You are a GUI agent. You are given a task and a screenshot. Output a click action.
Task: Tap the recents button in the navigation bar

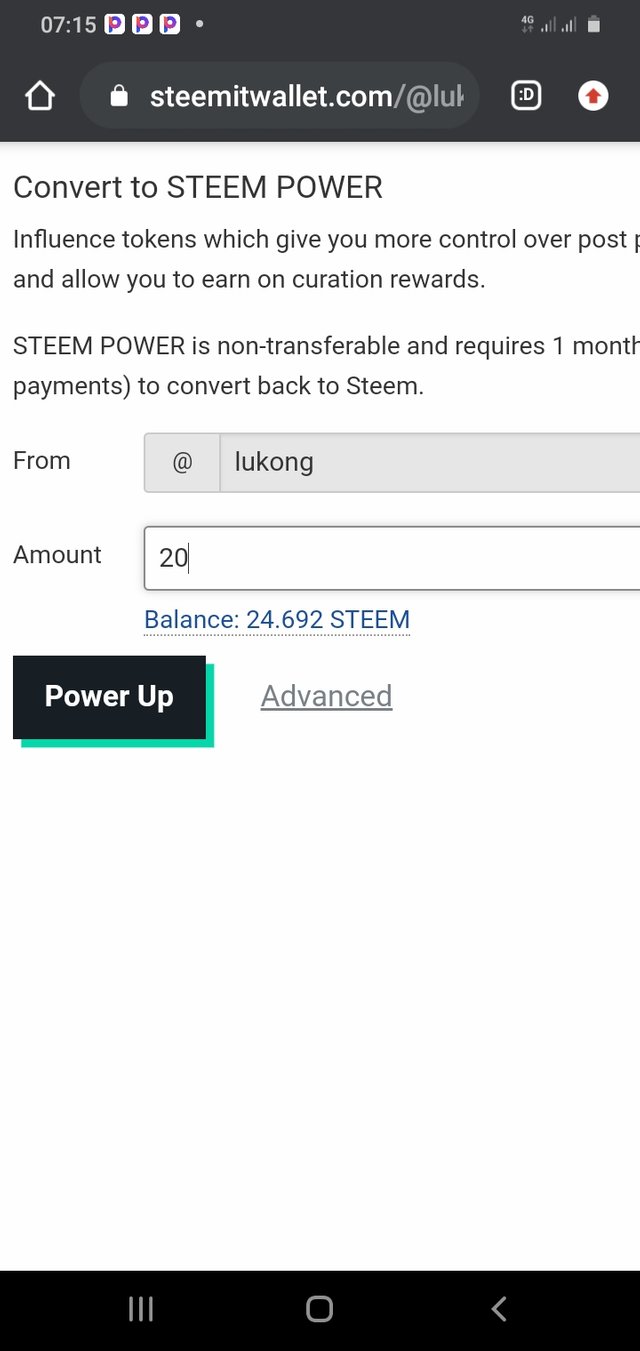point(140,1308)
